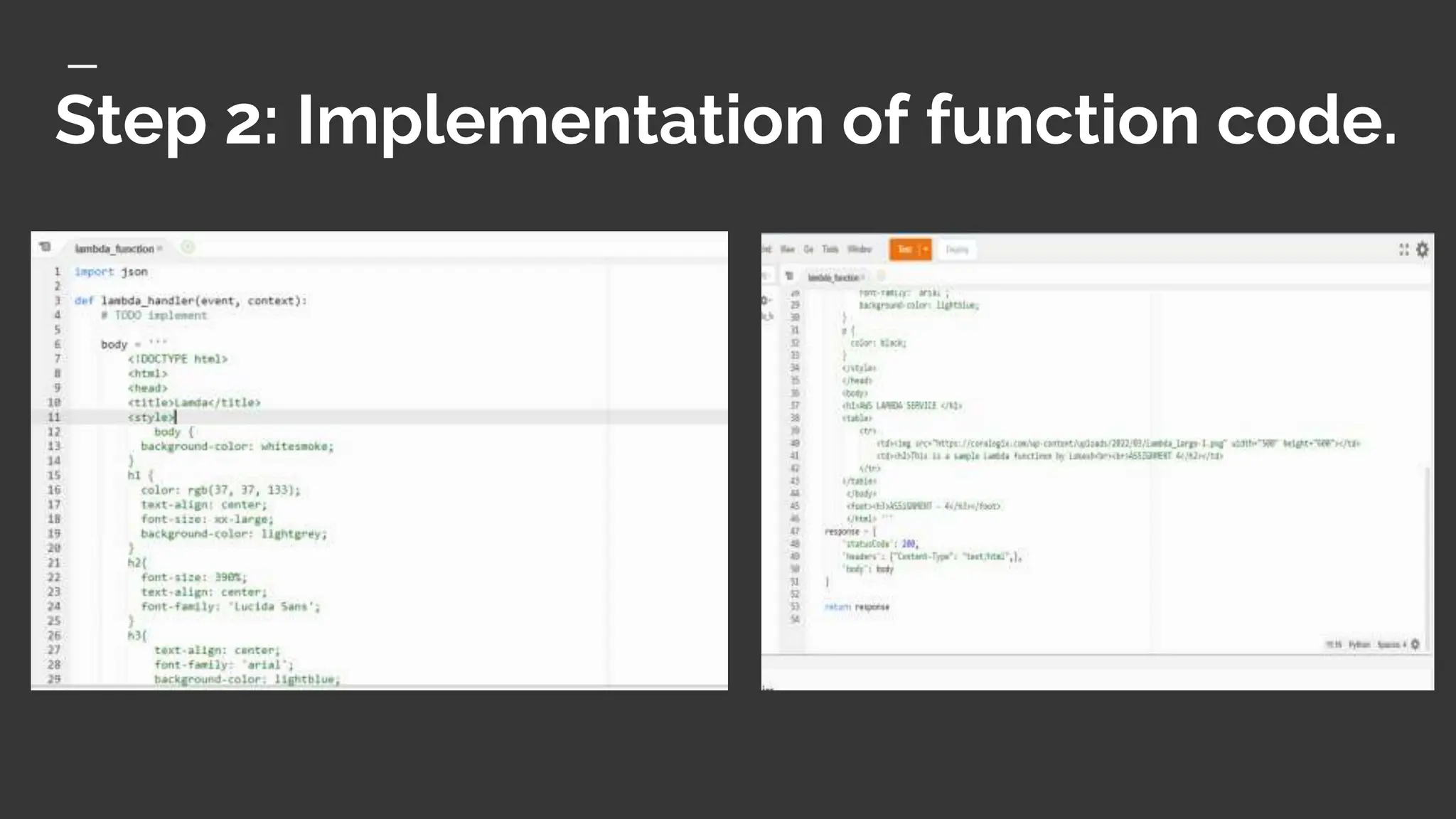This screenshot has height=819, width=1456.
Task: Click the "body = '''" line 6
Action: (x=134, y=344)
